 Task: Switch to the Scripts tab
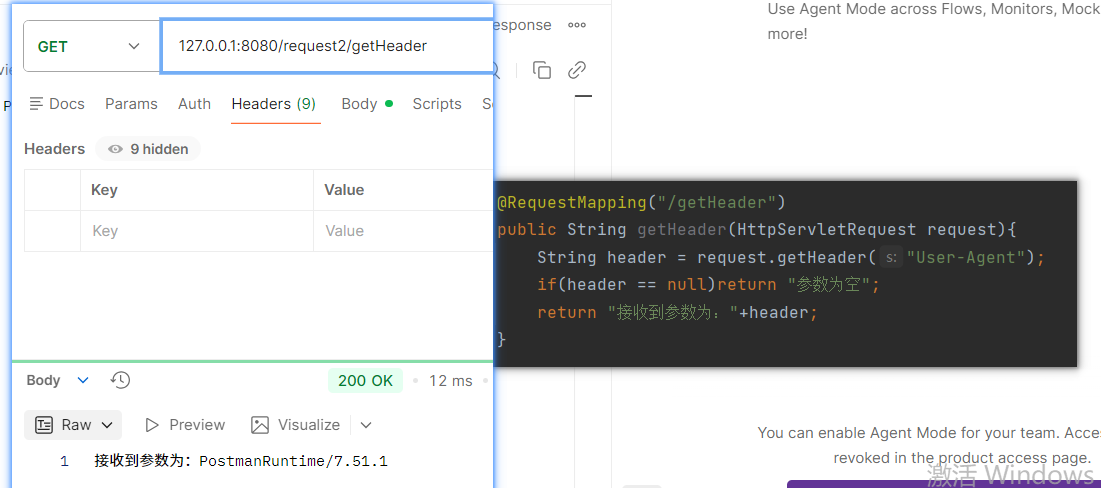point(437,104)
